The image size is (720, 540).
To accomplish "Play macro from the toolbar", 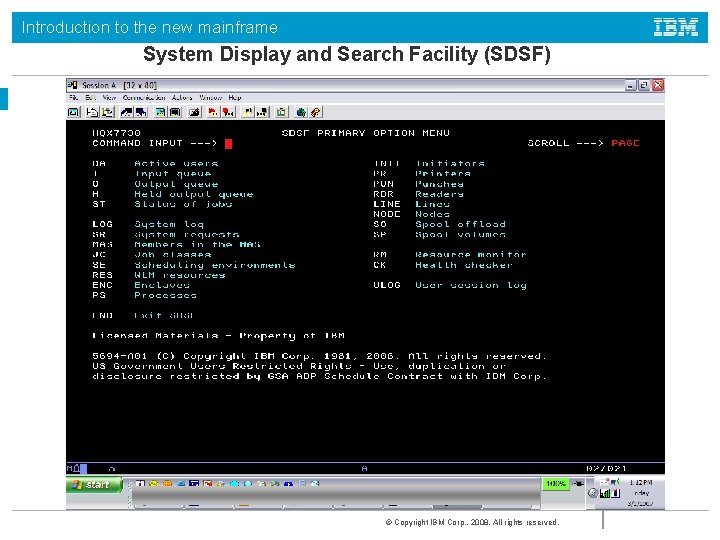I will (248, 112).
